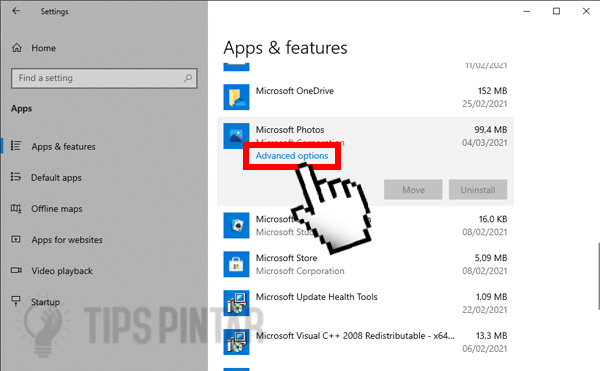Click the 99,4 MB size value
600x371 pixels.
[x=491, y=130]
